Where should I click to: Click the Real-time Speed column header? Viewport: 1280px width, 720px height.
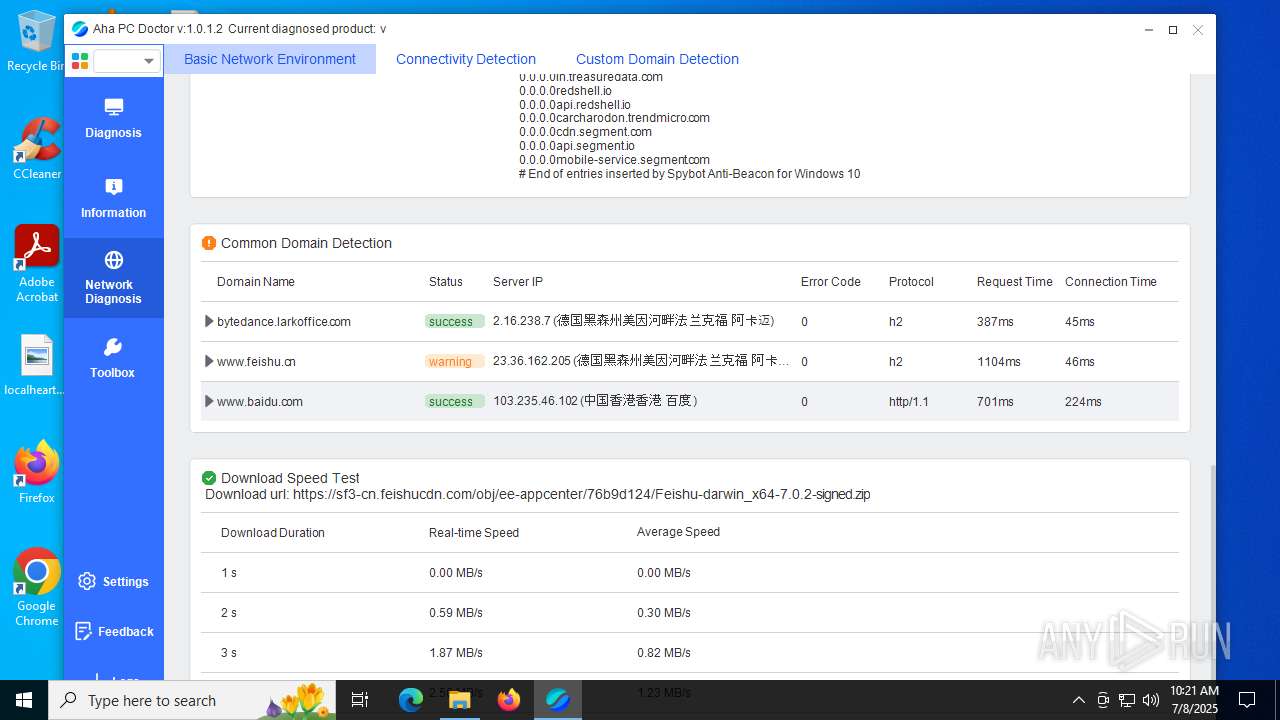474,533
